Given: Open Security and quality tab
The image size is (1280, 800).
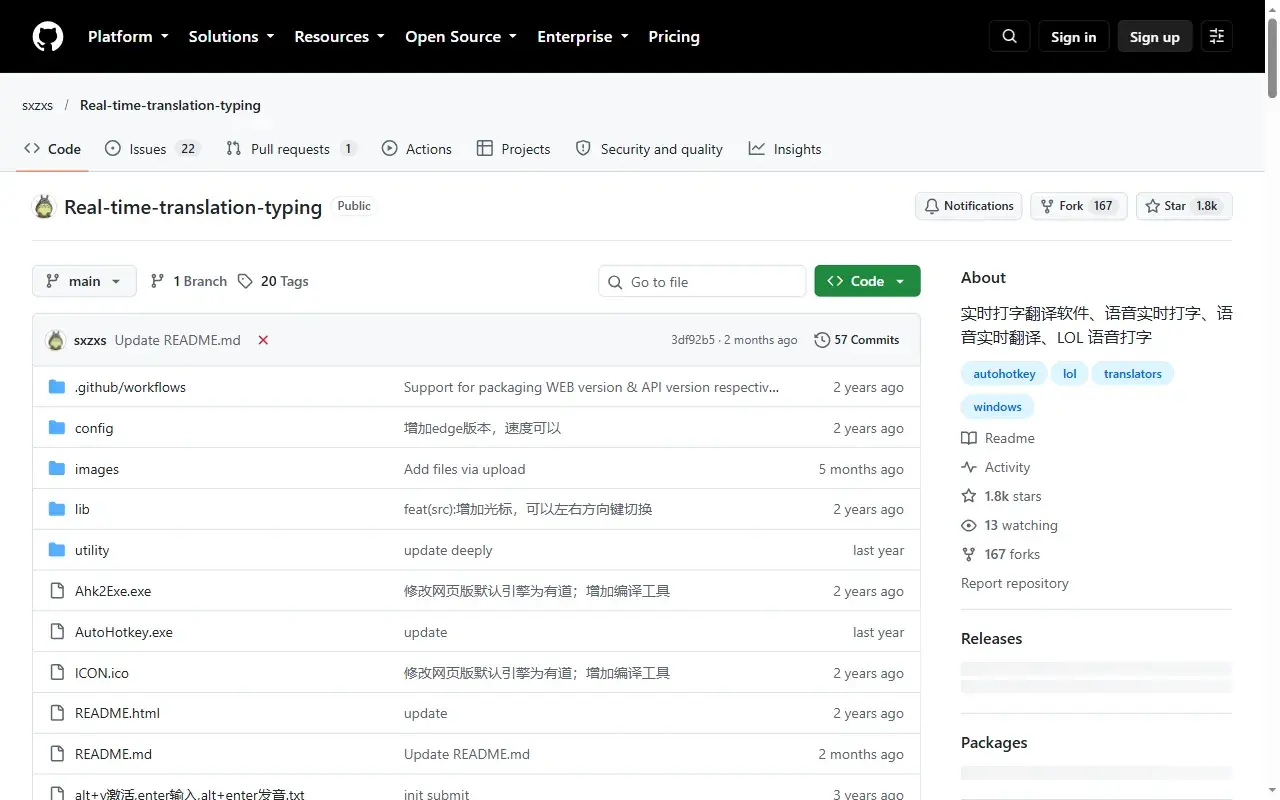Looking at the screenshot, I should (650, 149).
